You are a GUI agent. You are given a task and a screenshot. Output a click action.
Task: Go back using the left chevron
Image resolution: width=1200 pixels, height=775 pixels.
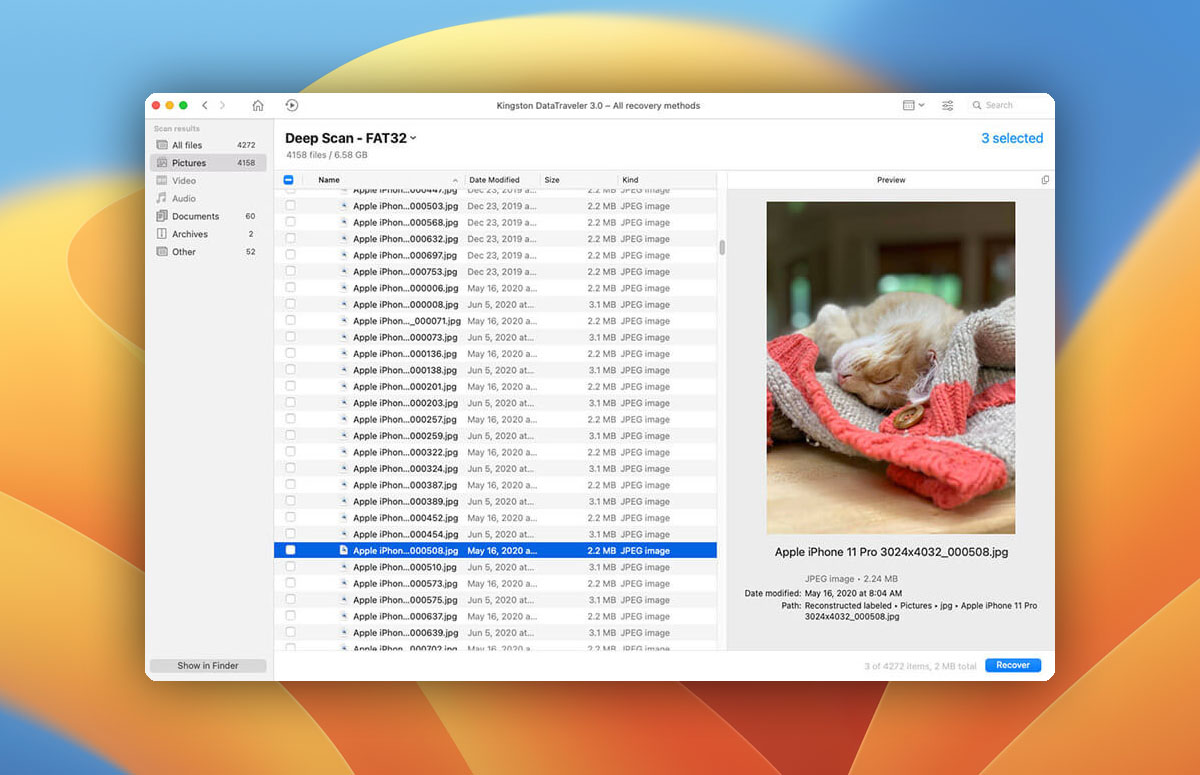tap(205, 105)
